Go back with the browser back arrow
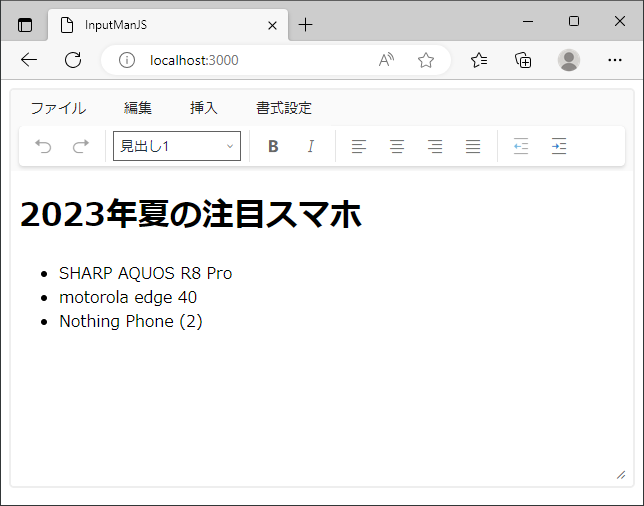The height and width of the screenshot is (506, 644). coord(29,60)
